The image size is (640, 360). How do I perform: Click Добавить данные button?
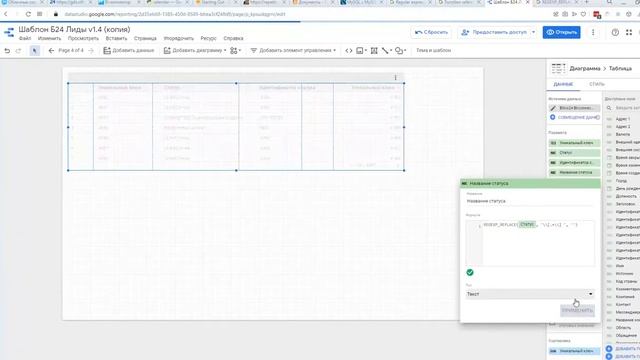tap(129, 51)
